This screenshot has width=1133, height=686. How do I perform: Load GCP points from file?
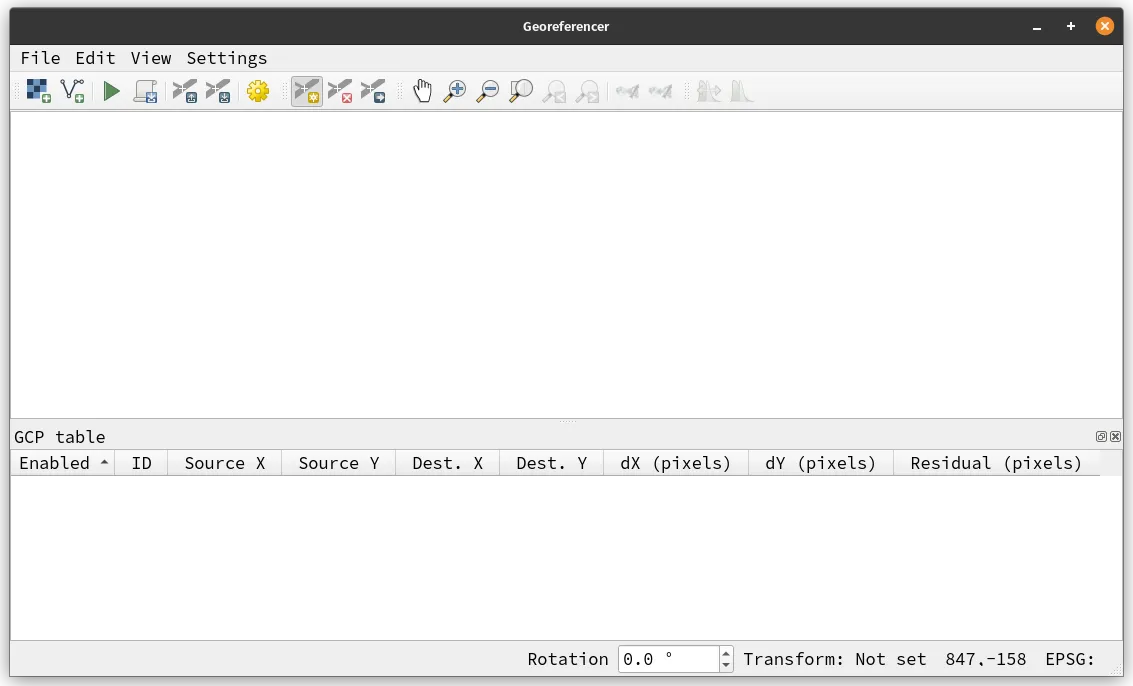tap(184, 90)
